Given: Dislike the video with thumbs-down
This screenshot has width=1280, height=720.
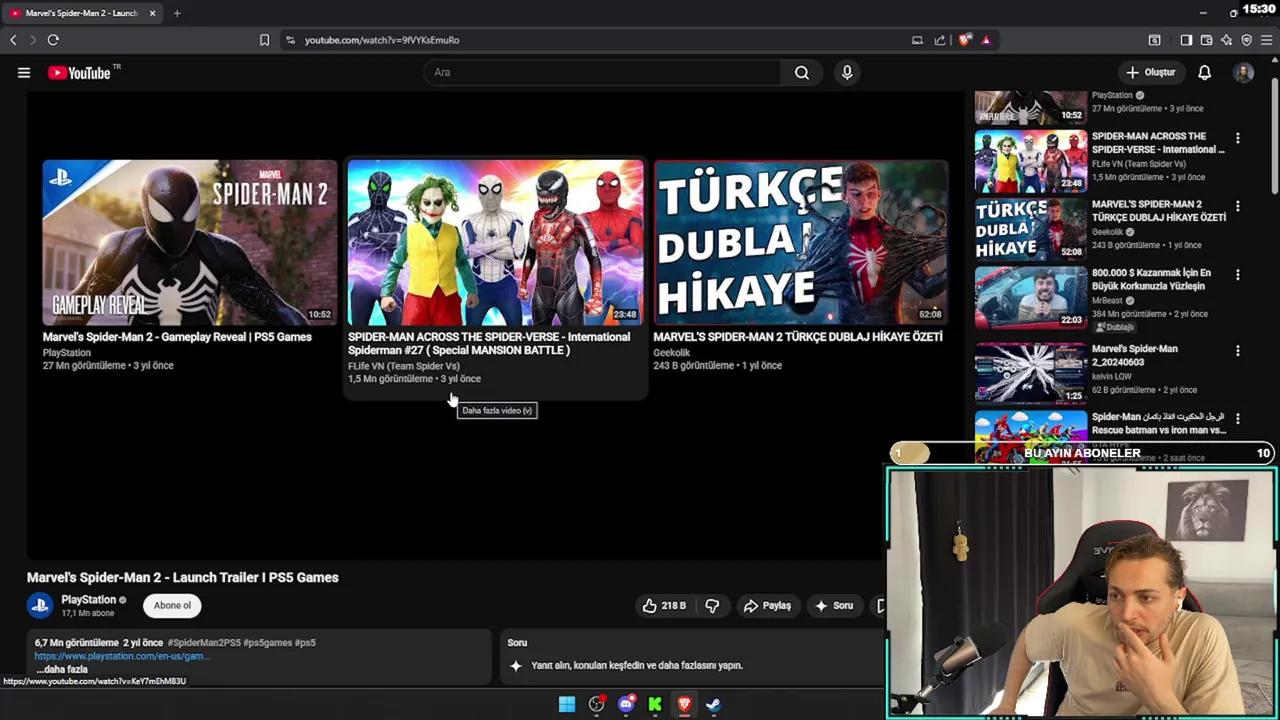Looking at the screenshot, I should coord(712,605).
